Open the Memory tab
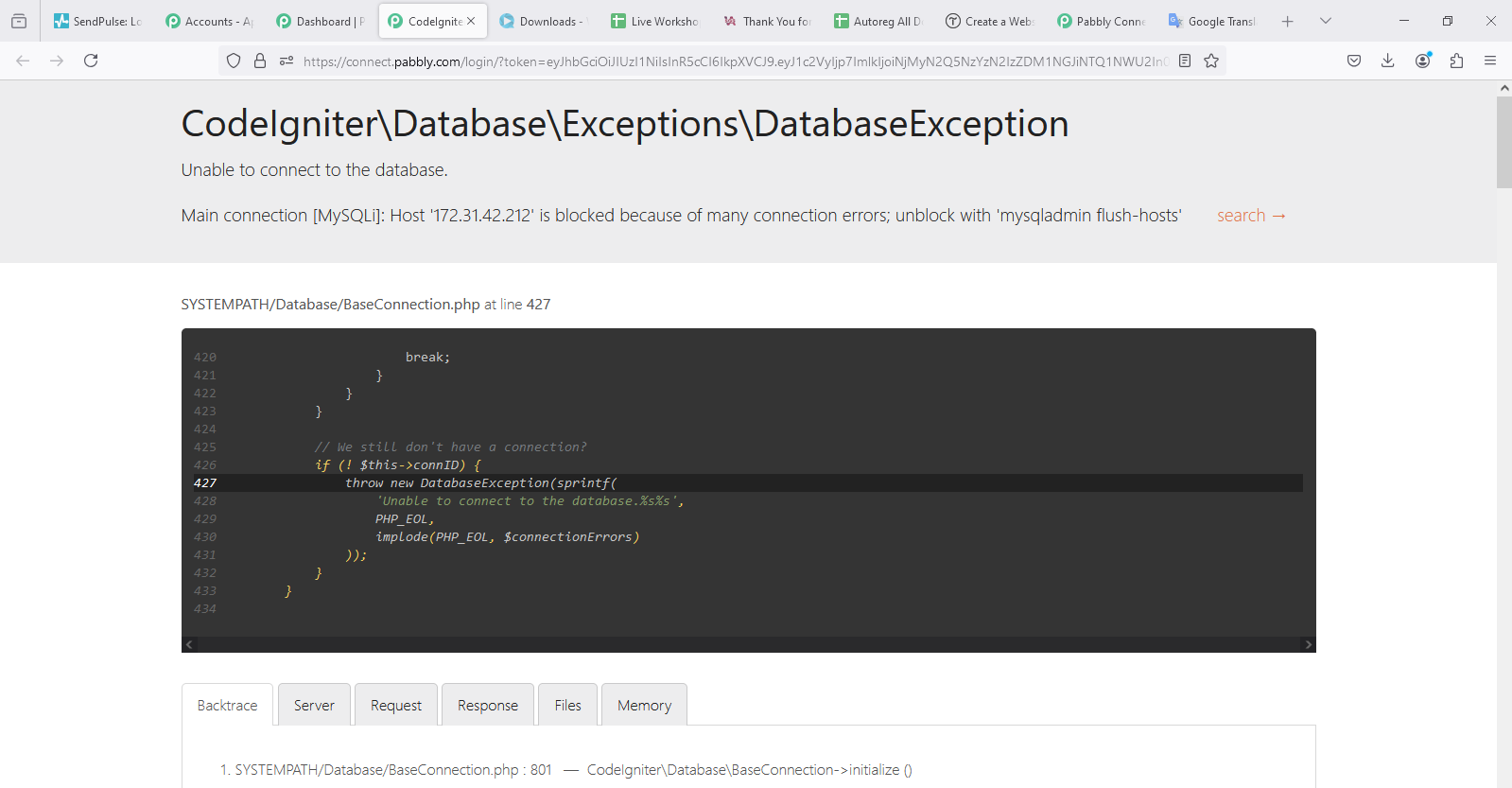The height and width of the screenshot is (788, 1512). [644, 705]
